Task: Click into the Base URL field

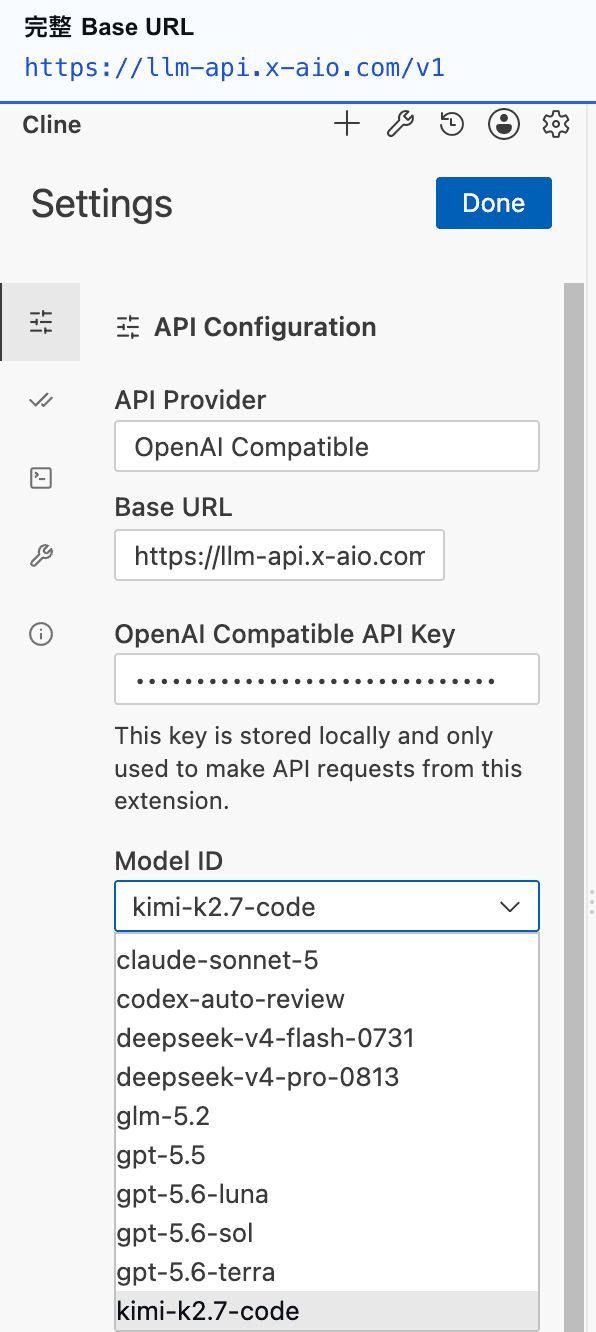Action: point(279,556)
